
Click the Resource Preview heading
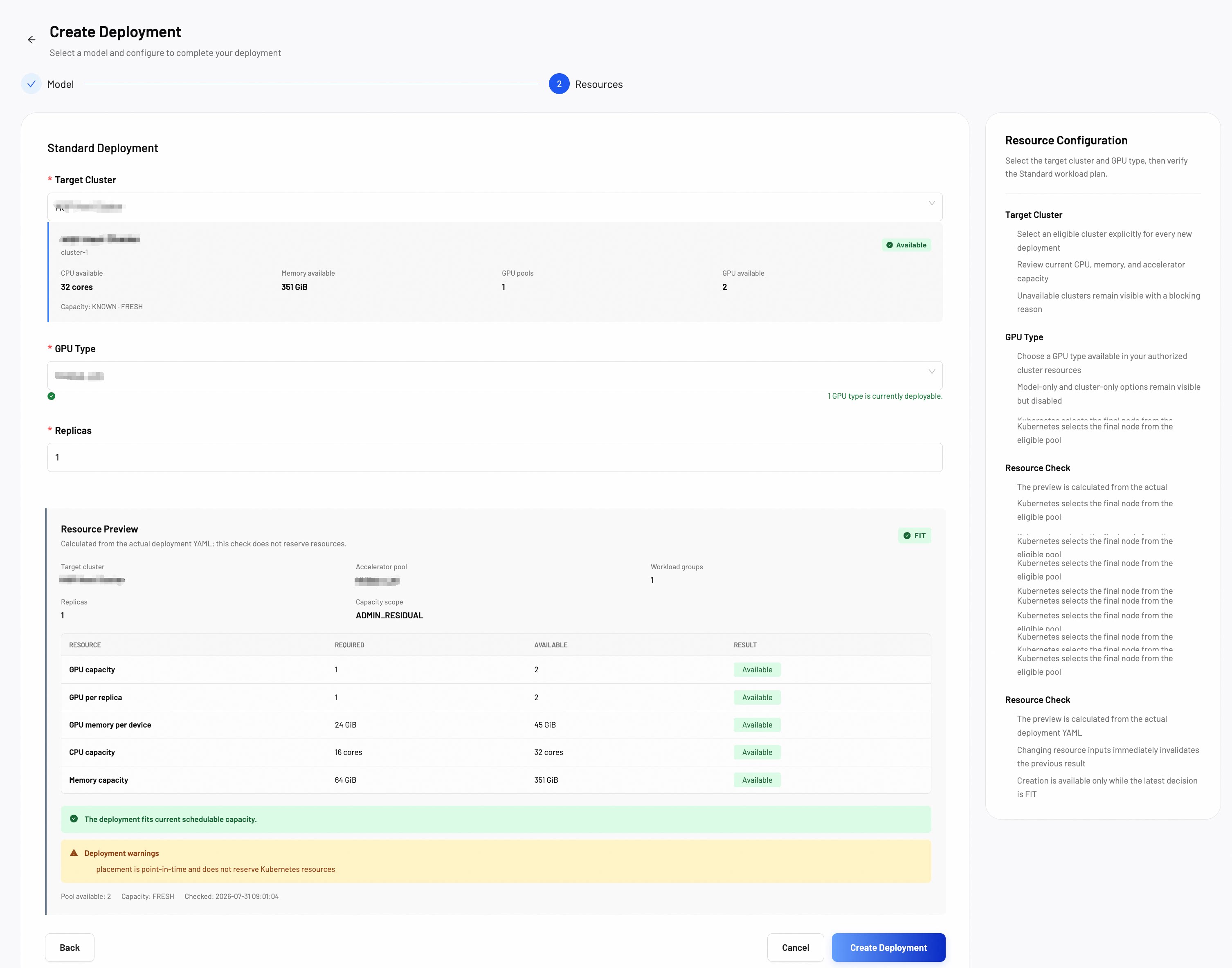click(99, 529)
